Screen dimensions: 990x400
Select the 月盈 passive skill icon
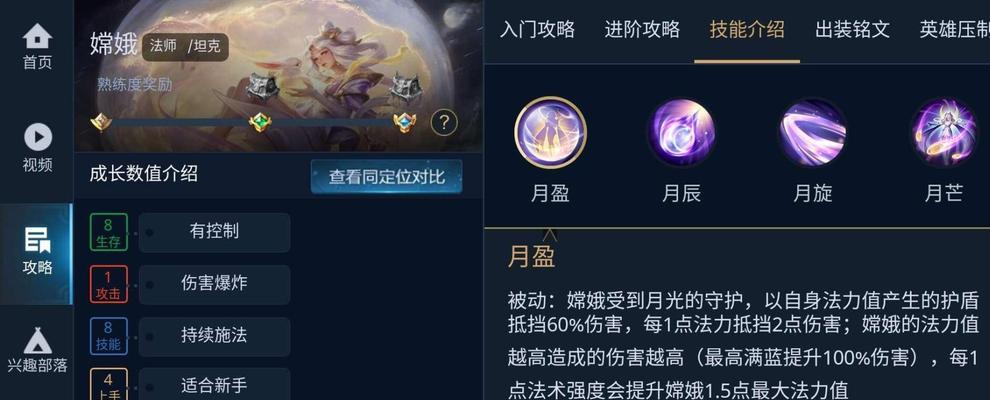click(x=551, y=132)
